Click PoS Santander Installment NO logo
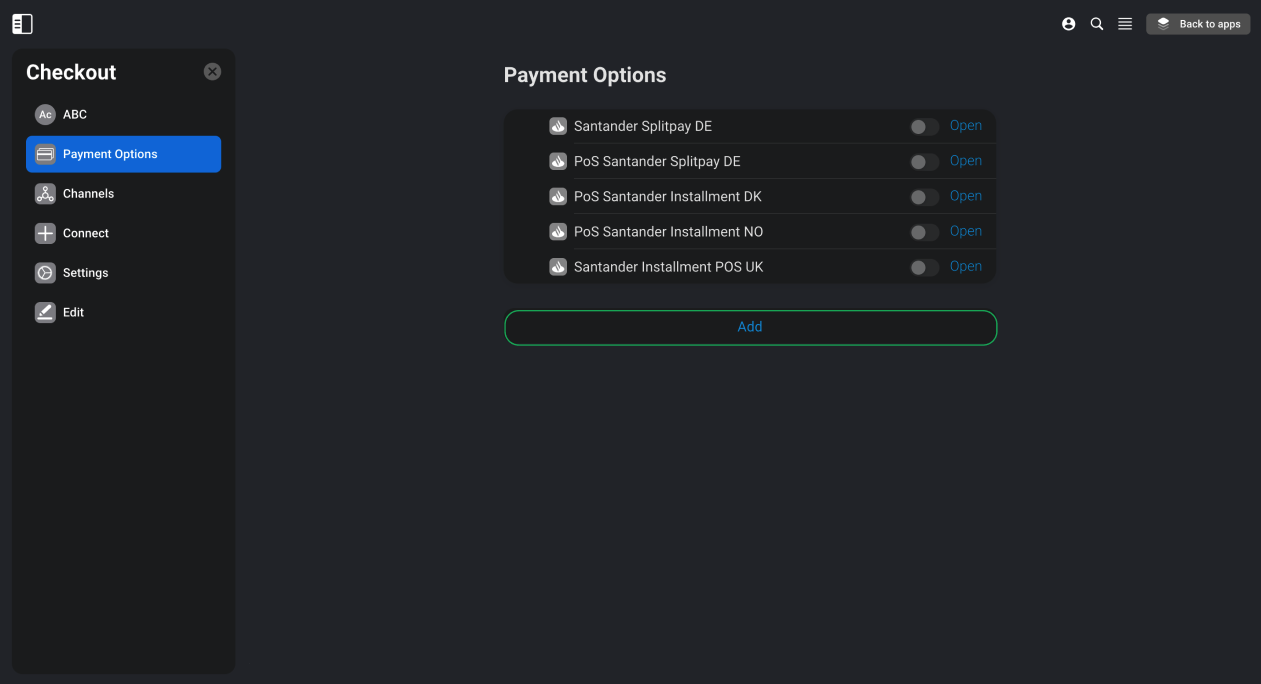1261x684 pixels. pos(558,231)
